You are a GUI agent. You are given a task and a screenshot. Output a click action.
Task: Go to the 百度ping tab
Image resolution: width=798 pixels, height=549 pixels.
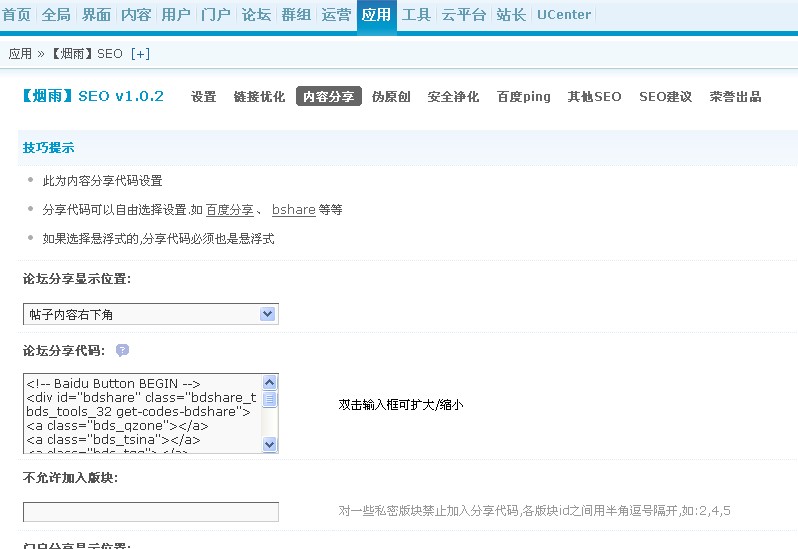(x=523, y=97)
